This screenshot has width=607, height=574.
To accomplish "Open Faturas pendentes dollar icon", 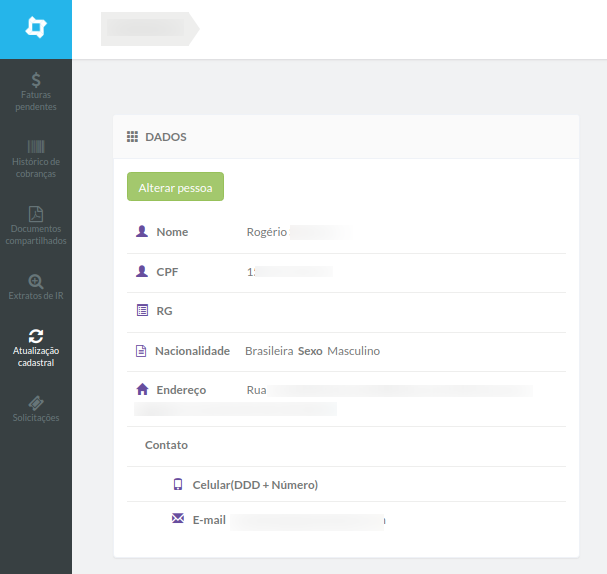I will (x=36, y=80).
